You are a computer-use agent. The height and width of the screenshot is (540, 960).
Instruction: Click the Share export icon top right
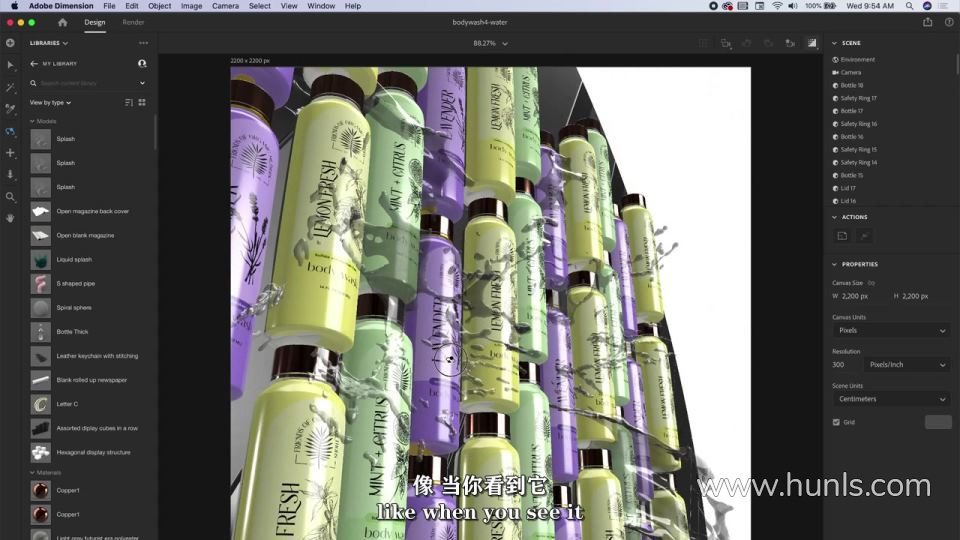pos(928,22)
